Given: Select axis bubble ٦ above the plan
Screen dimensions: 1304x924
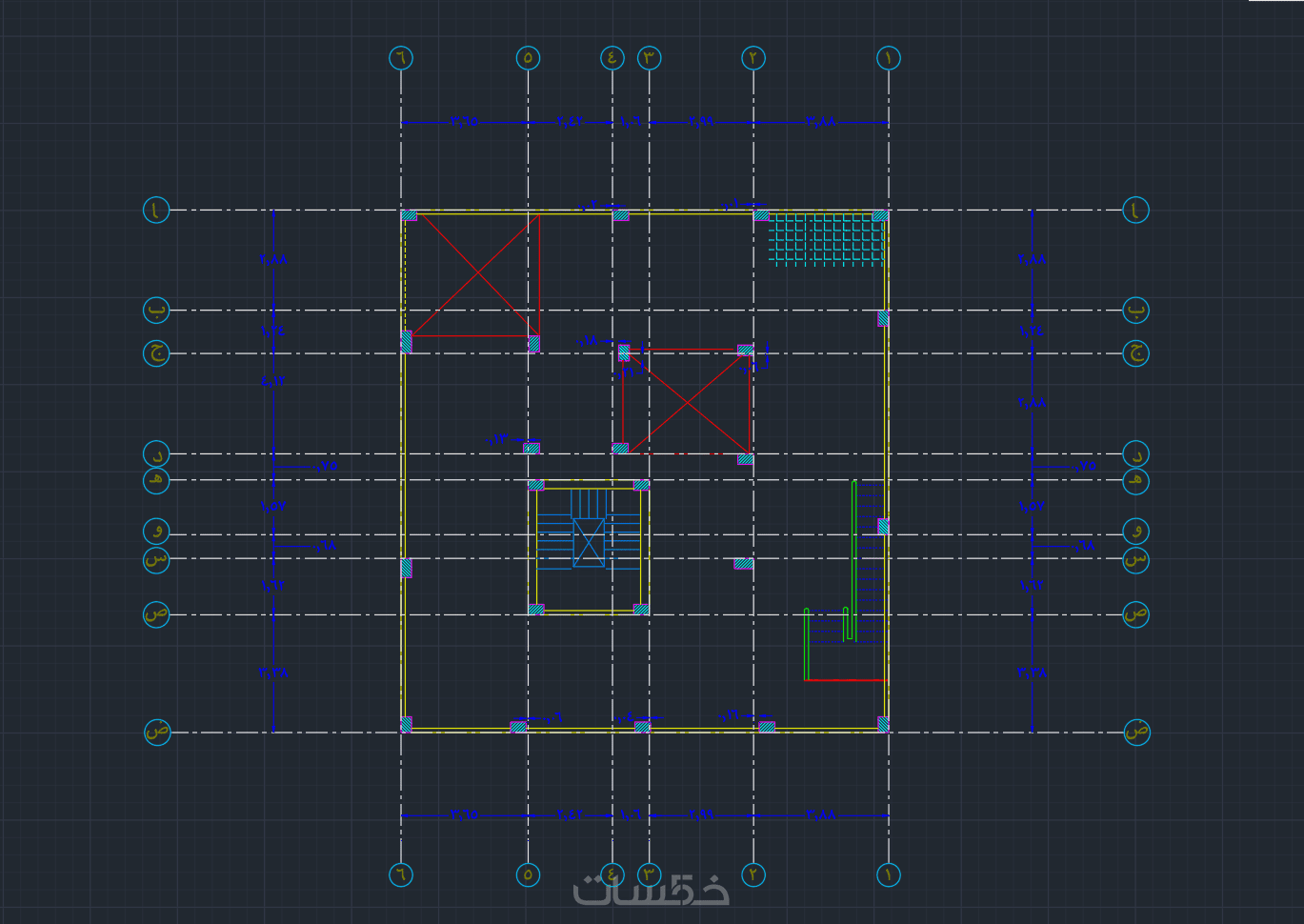Looking at the screenshot, I should pos(401,58).
